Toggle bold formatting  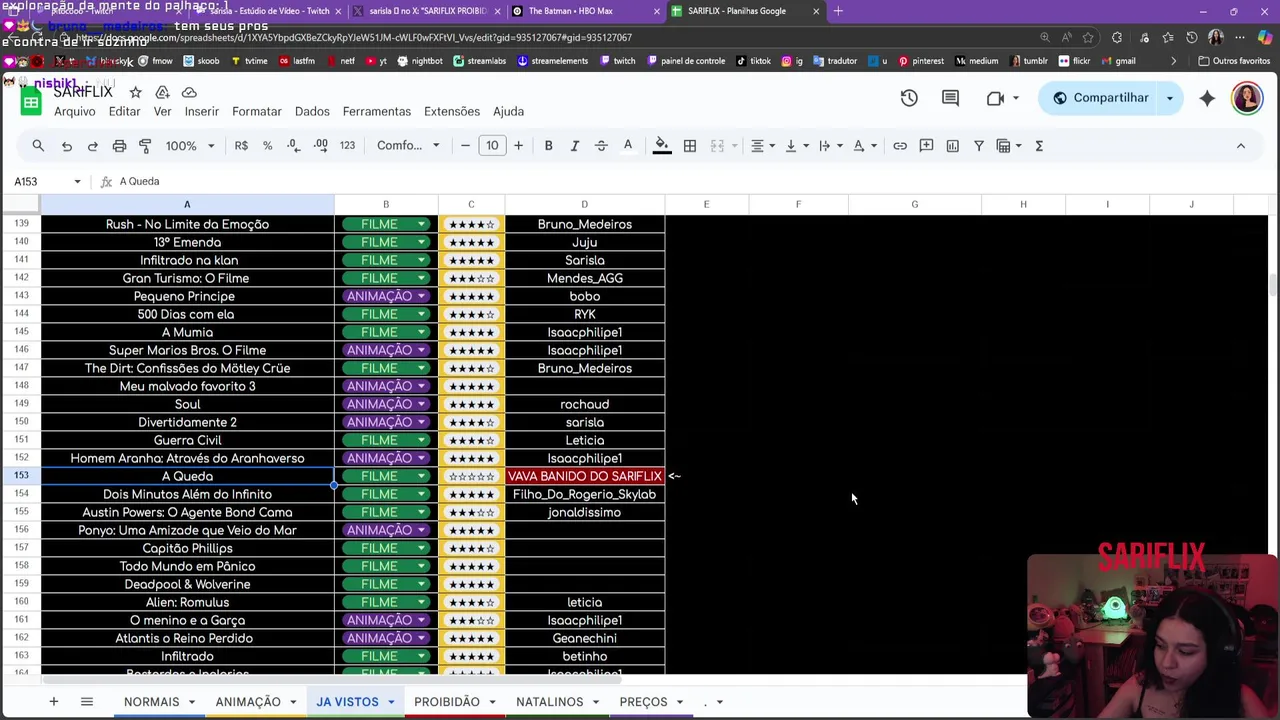tap(548, 146)
